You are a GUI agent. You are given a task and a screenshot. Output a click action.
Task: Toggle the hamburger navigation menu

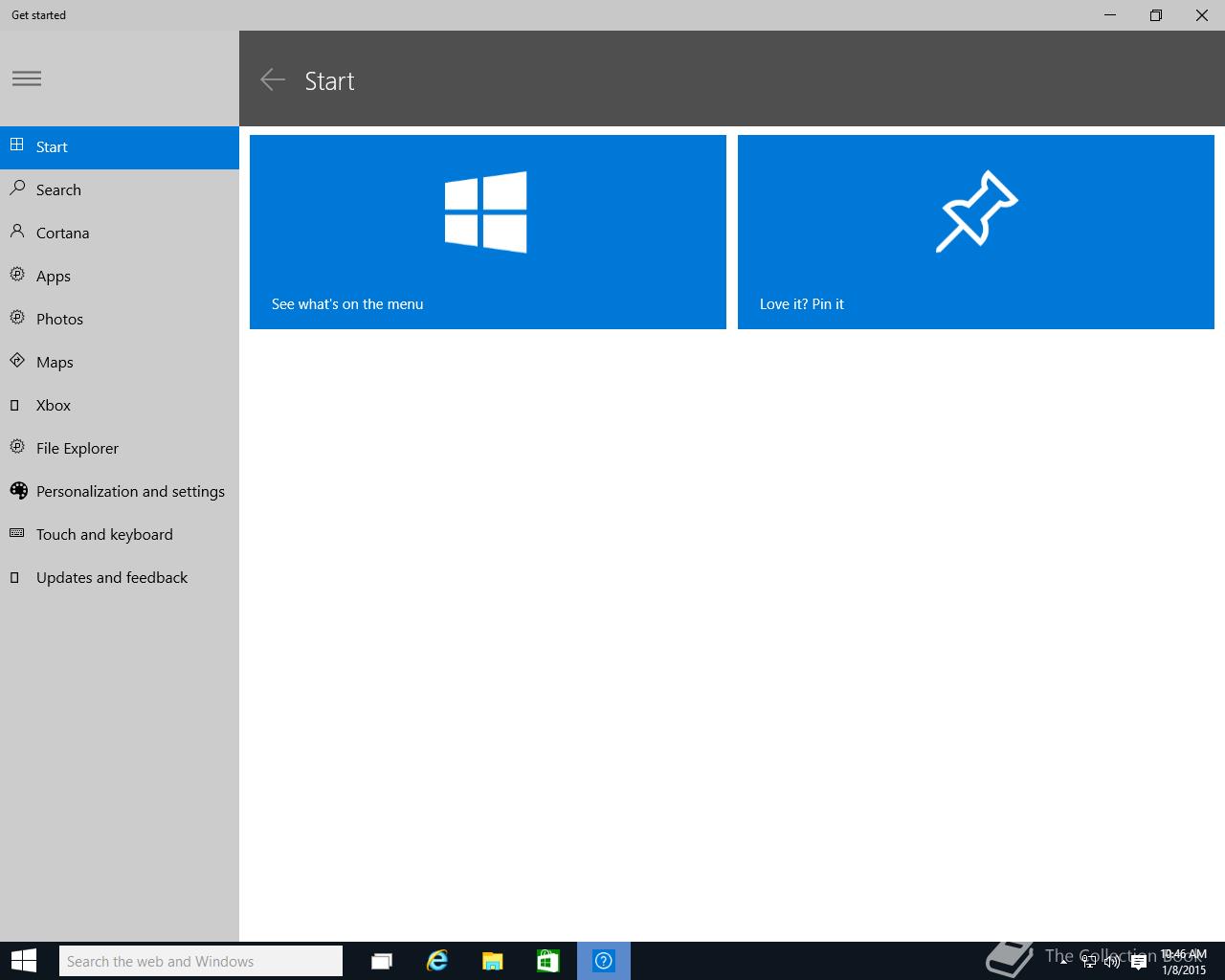pyautogui.click(x=27, y=78)
